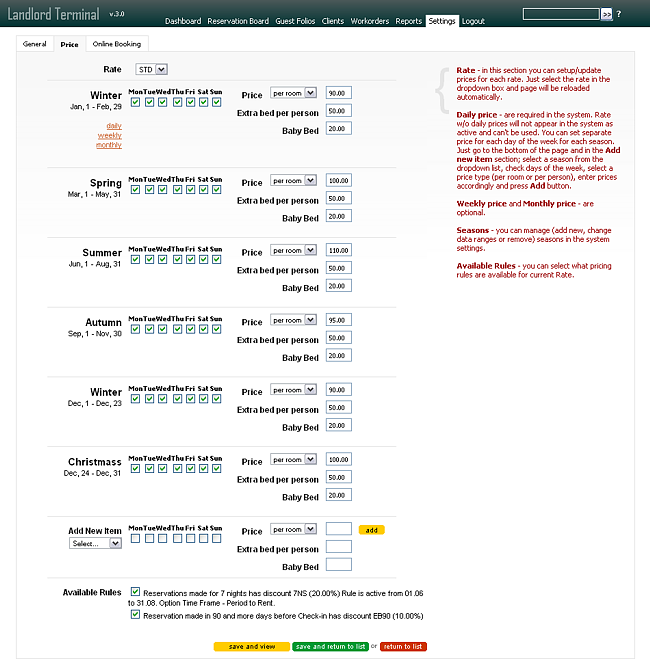Image resolution: width=650 pixels, height=668 pixels.
Task: Open Reservation Board in navigation
Action: click(x=238, y=21)
